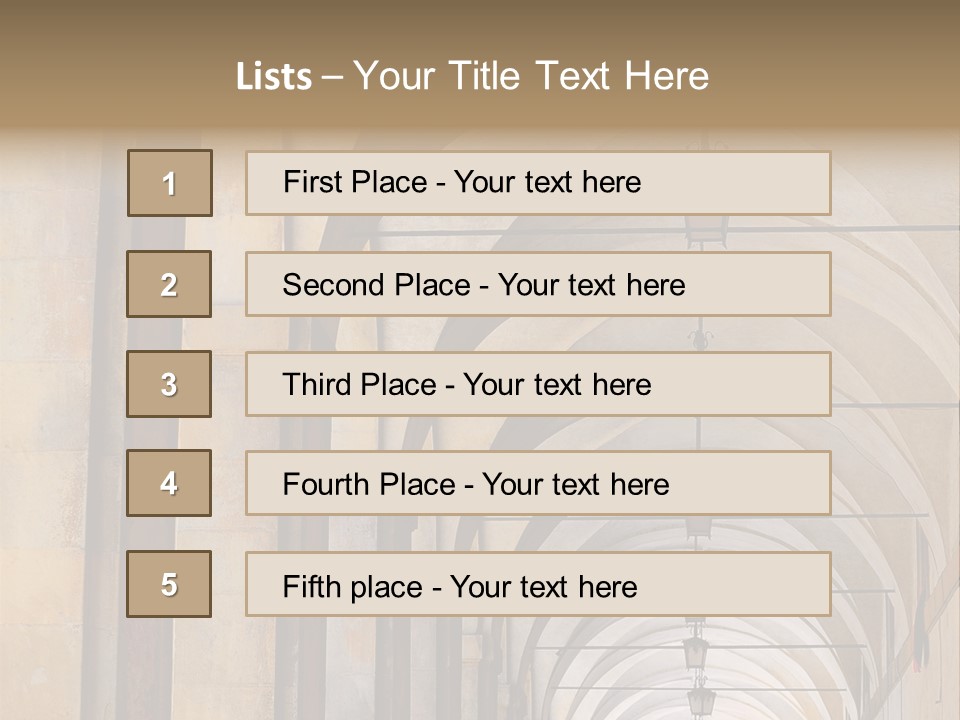960x720 pixels.
Task: Click 'Your text here' in Fifth place row
Action: click(543, 586)
